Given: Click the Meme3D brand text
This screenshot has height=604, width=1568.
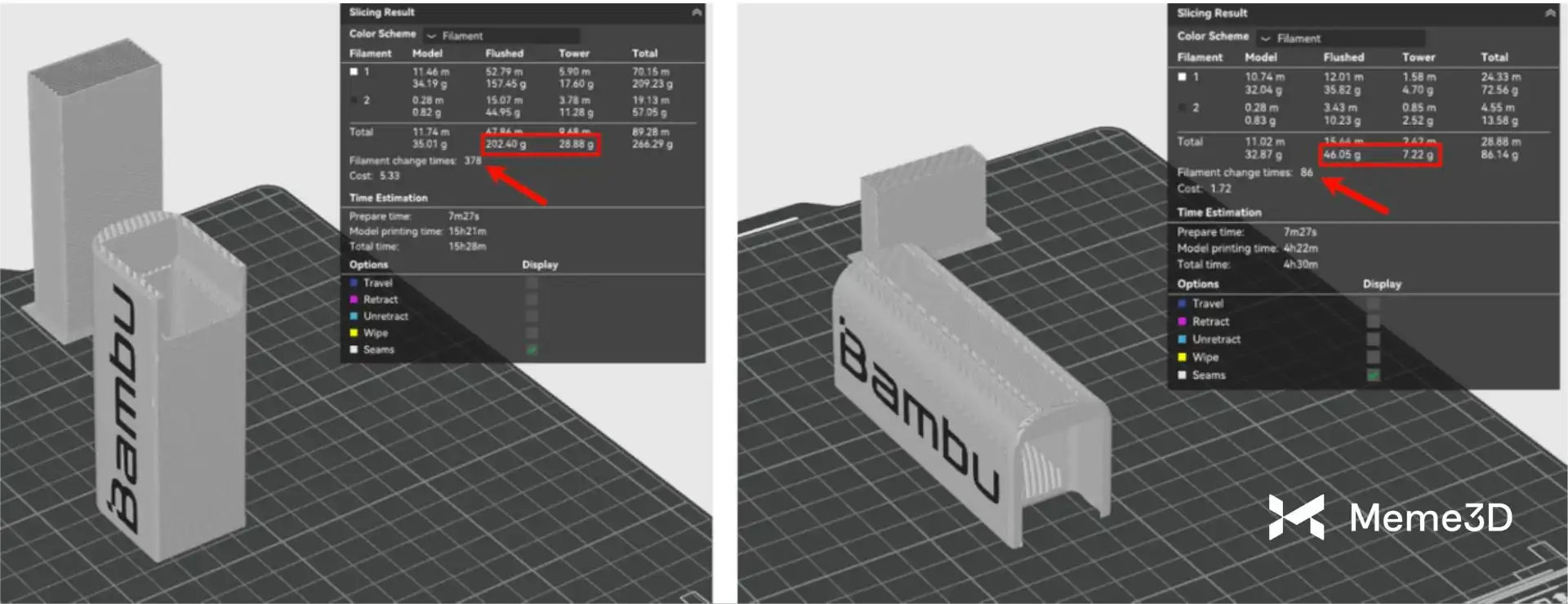Looking at the screenshot, I should pyautogui.click(x=1430, y=517).
